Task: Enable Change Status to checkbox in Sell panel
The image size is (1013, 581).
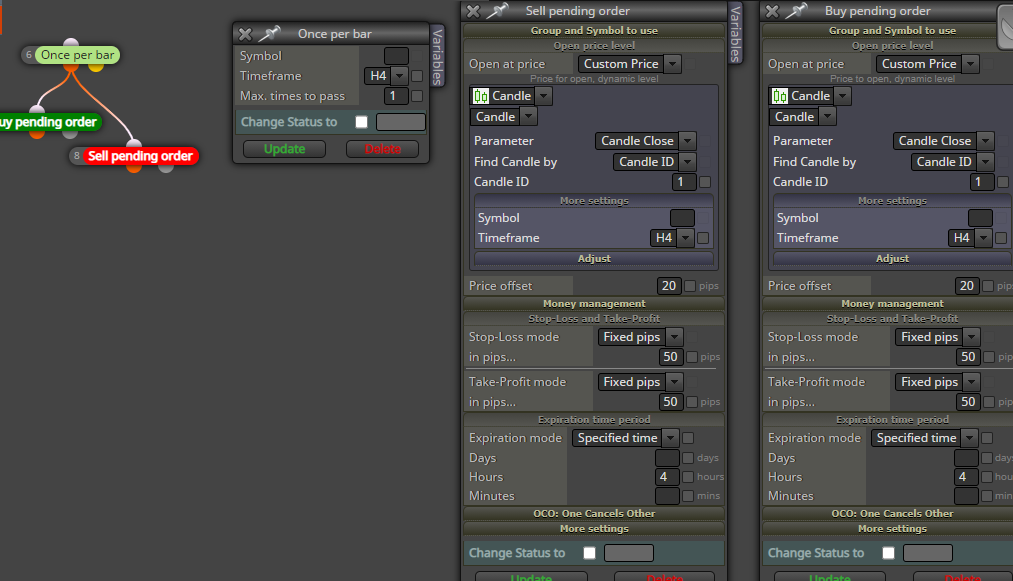Action: click(589, 553)
